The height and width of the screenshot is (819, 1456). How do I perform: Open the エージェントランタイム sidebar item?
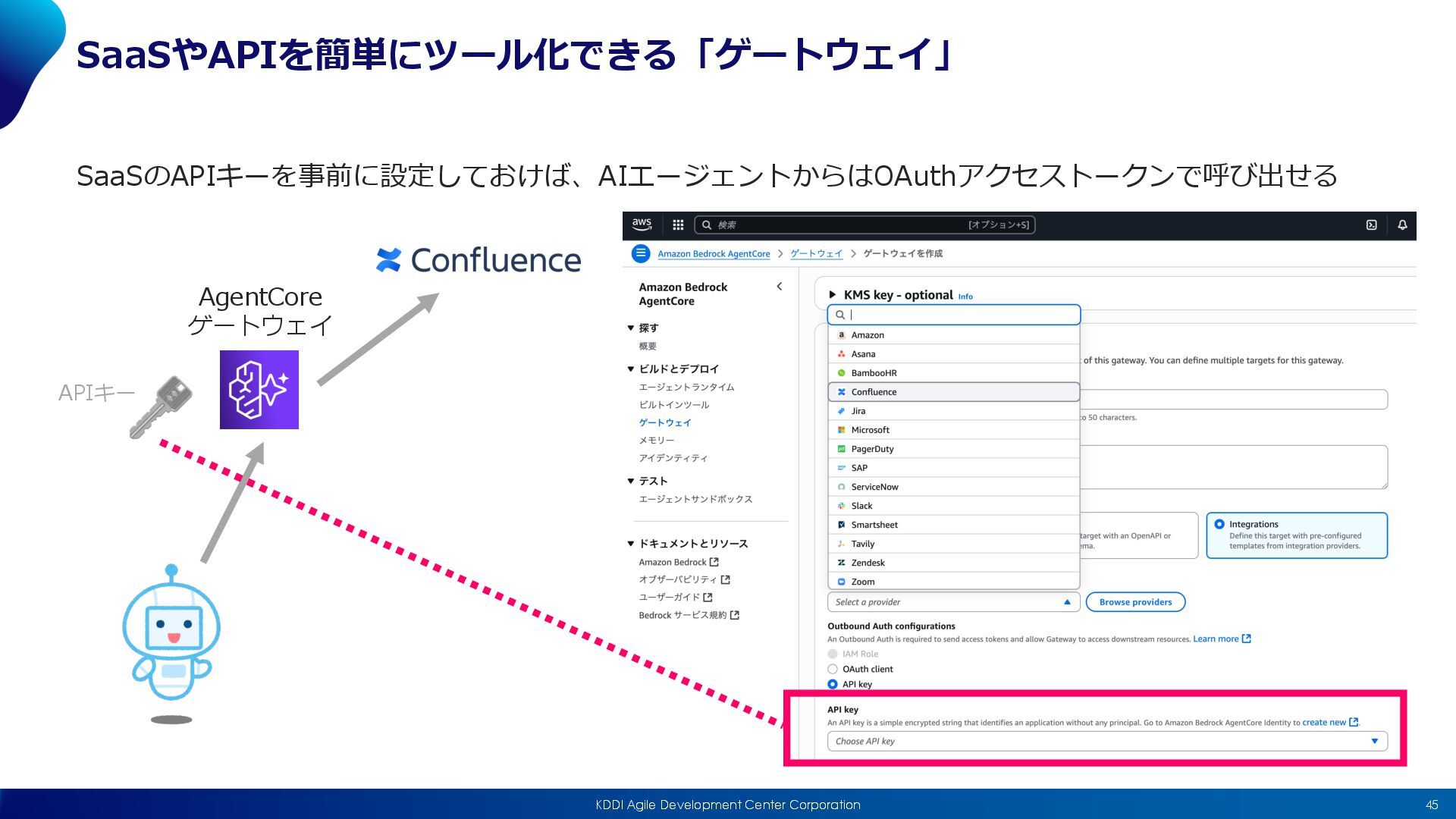point(686,388)
